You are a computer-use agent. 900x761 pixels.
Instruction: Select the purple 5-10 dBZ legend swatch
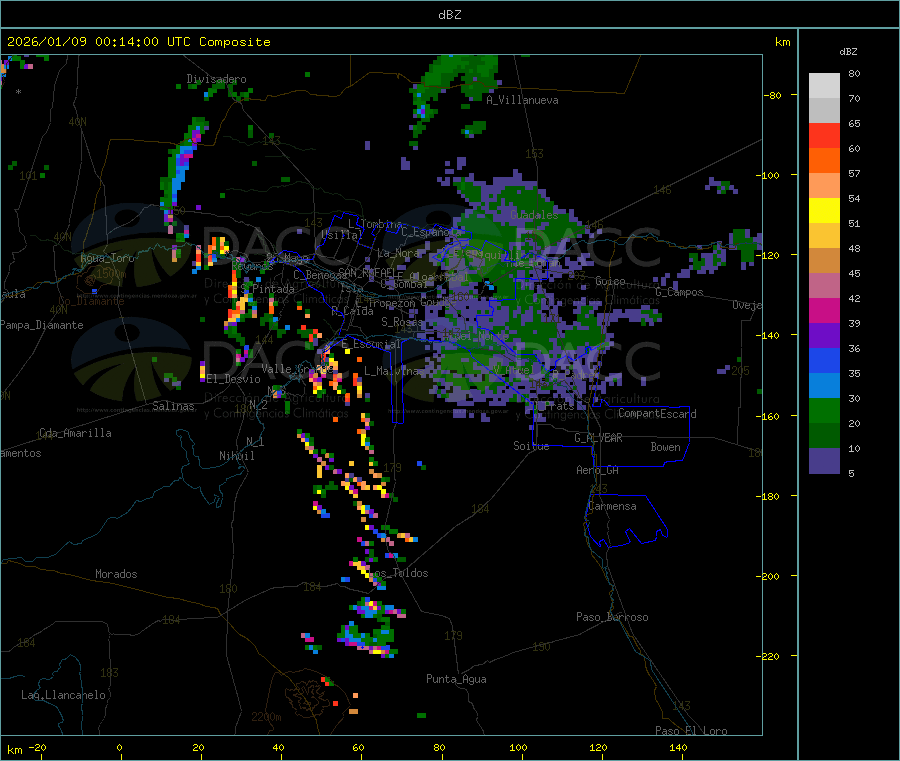pos(824,461)
